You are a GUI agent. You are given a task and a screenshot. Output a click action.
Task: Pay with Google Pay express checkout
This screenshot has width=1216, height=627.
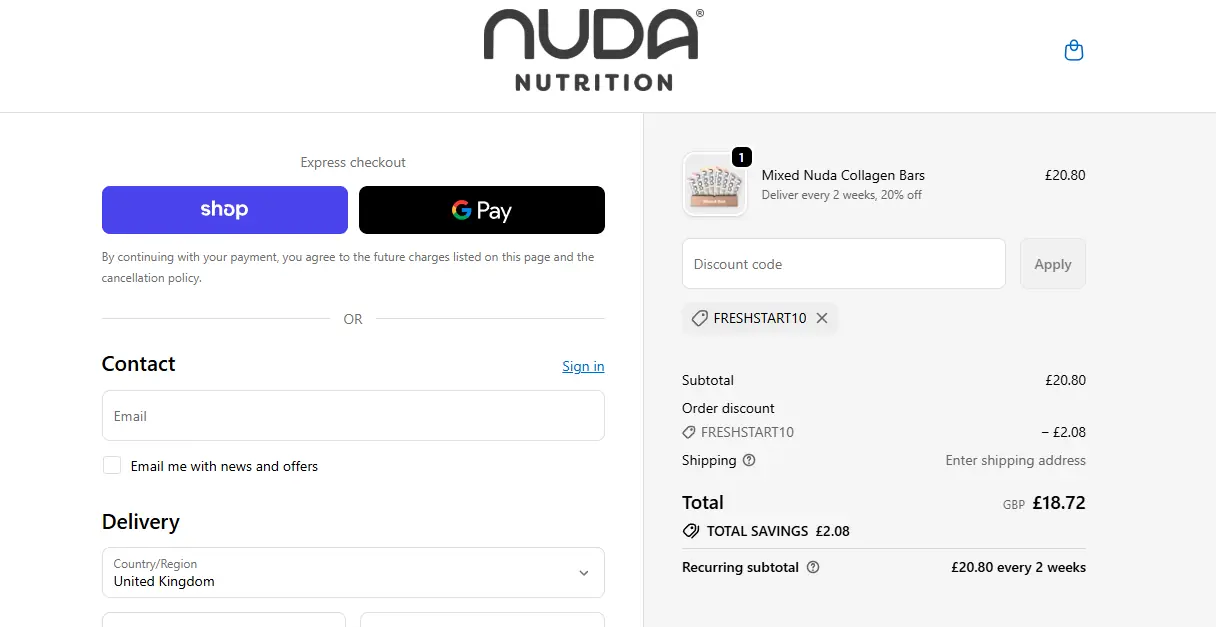point(482,210)
